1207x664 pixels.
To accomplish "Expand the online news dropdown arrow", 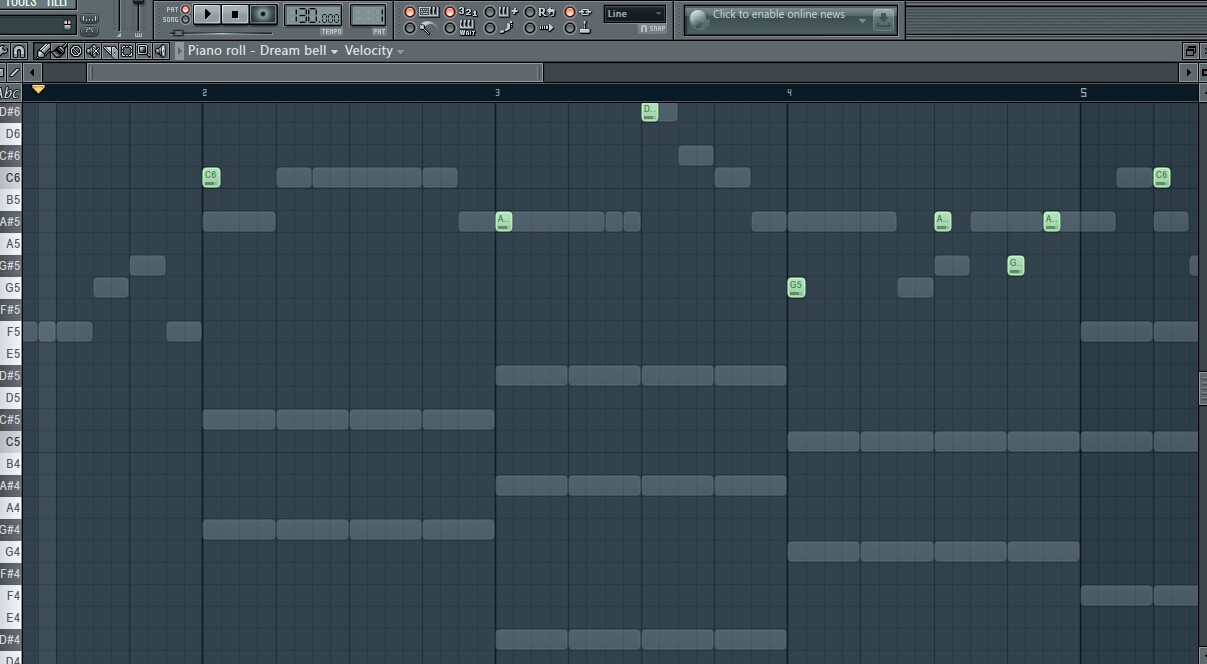I will pos(862,21).
